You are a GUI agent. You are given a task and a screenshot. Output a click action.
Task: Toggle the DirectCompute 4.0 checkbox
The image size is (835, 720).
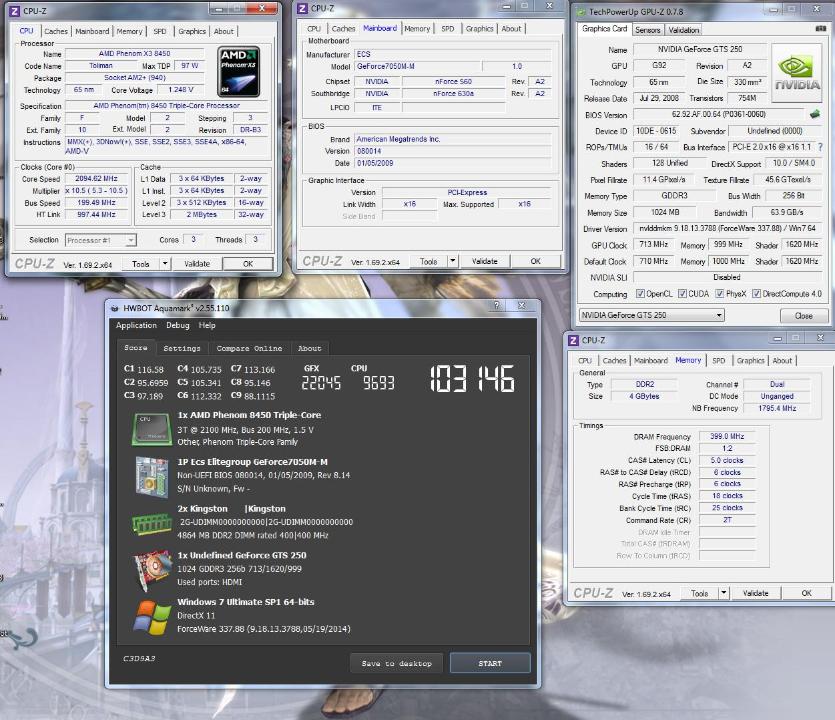point(756,293)
